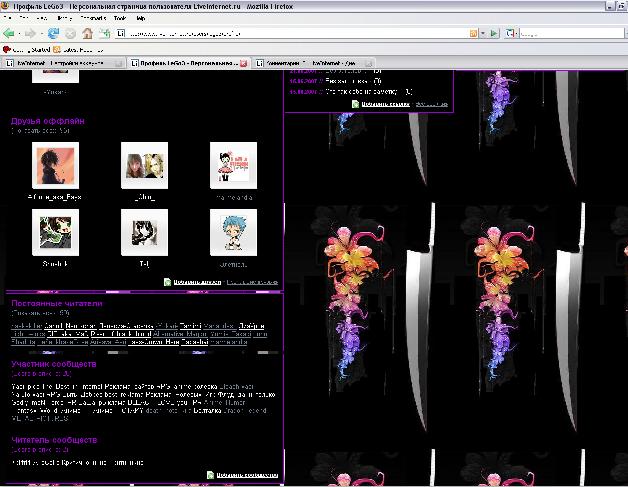Open the Bookmarks menu
The width and height of the screenshot is (628, 487).
pos(93,18)
